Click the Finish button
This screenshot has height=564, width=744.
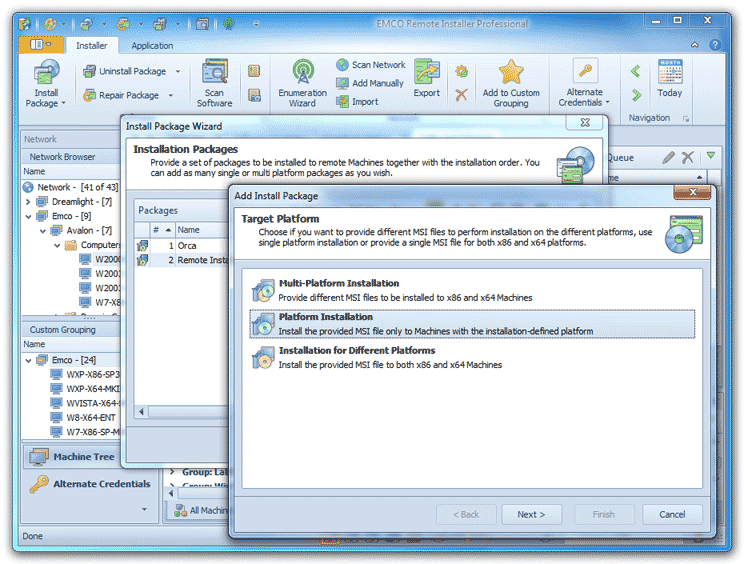pos(604,514)
